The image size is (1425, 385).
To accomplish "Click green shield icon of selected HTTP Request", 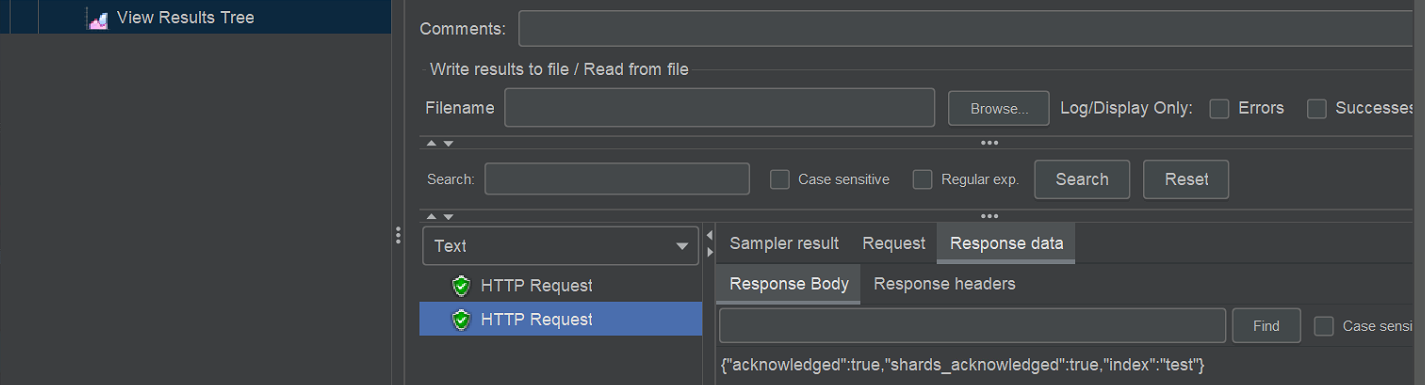I will click(x=461, y=320).
